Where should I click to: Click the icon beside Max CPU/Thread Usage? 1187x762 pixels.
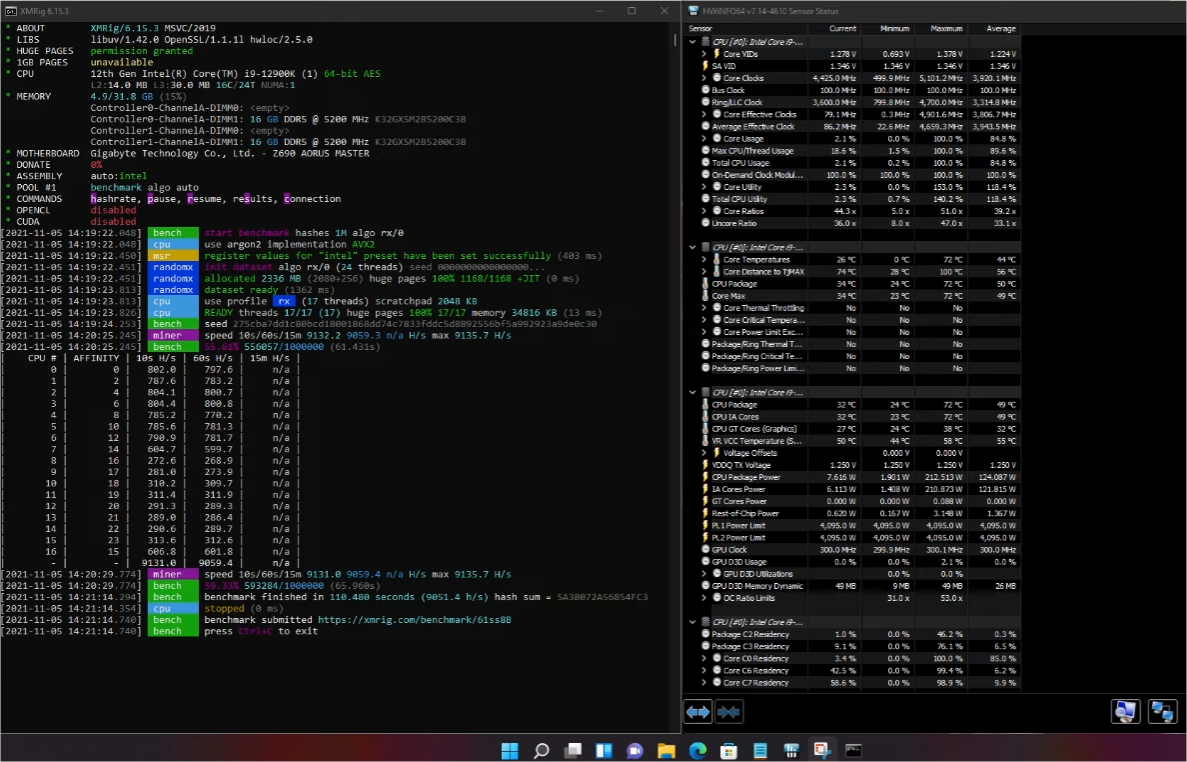coord(706,151)
